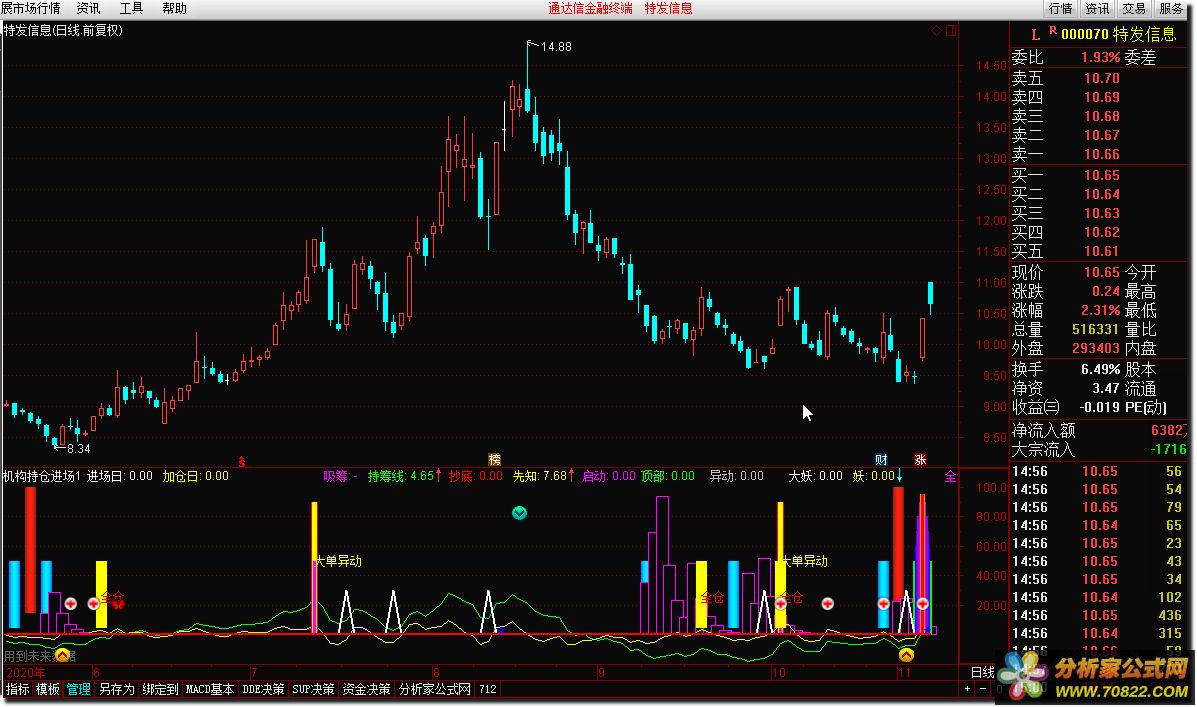Click the top-right 资讯 button

pos(1097,8)
